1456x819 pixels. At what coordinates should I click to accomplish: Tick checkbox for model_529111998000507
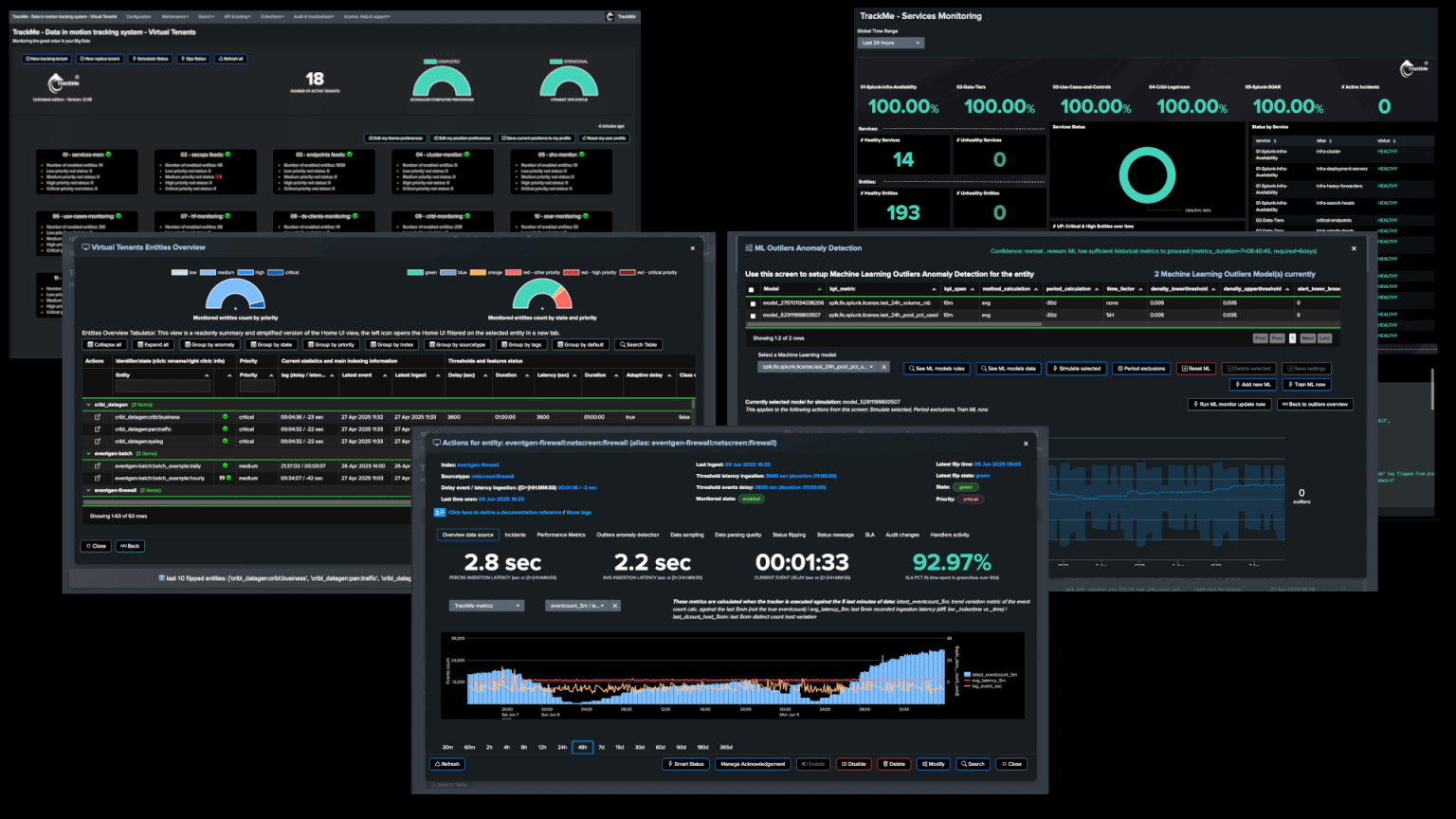(x=753, y=316)
